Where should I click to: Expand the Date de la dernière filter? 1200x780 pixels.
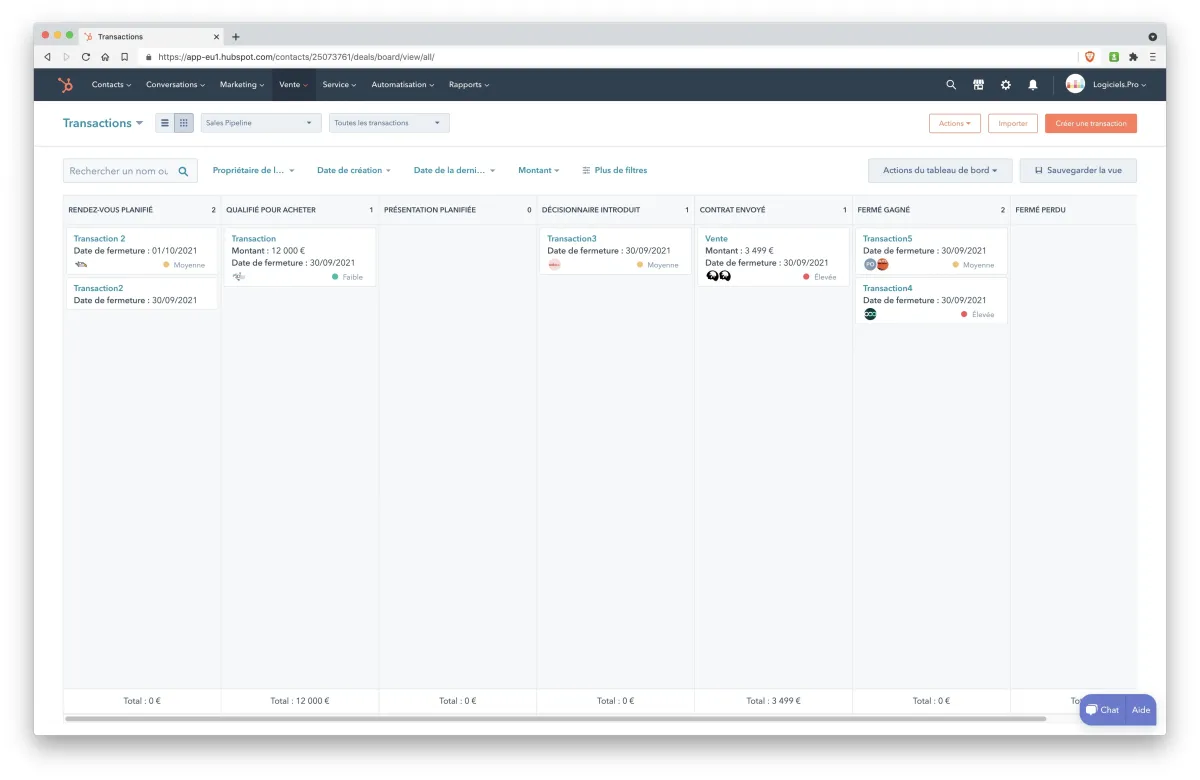(455, 171)
